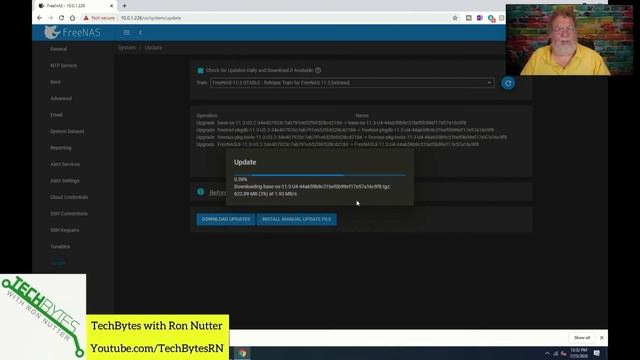The height and width of the screenshot is (360, 640).
Task: Collapse sidebar with the left chevron
Action: (140, 33)
